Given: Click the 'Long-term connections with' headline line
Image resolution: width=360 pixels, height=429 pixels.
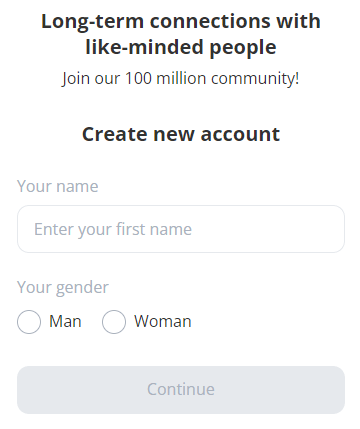Looking at the screenshot, I should pyautogui.click(x=181, y=21).
